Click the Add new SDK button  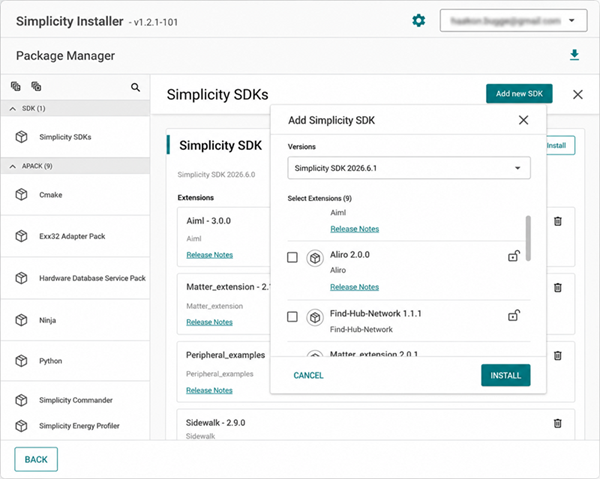[519, 94]
